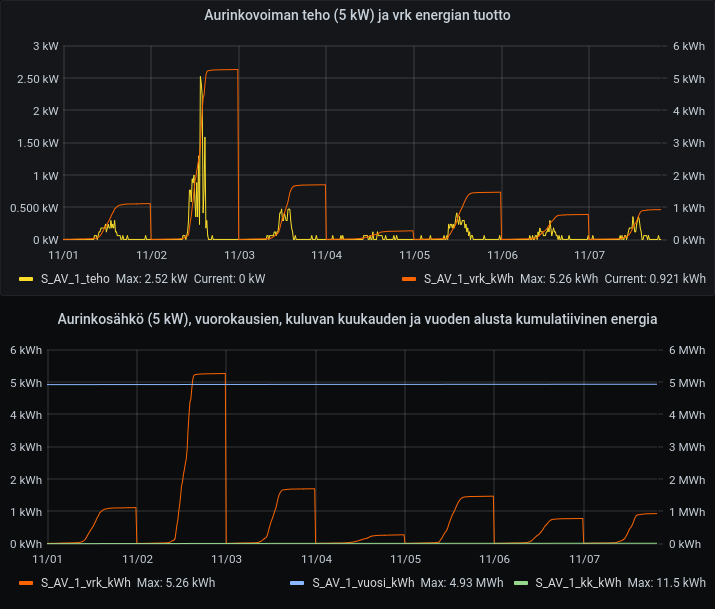Click the blue color swatch for S_AV_1_vuosi_kWh
The image size is (715, 609).
(296, 582)
